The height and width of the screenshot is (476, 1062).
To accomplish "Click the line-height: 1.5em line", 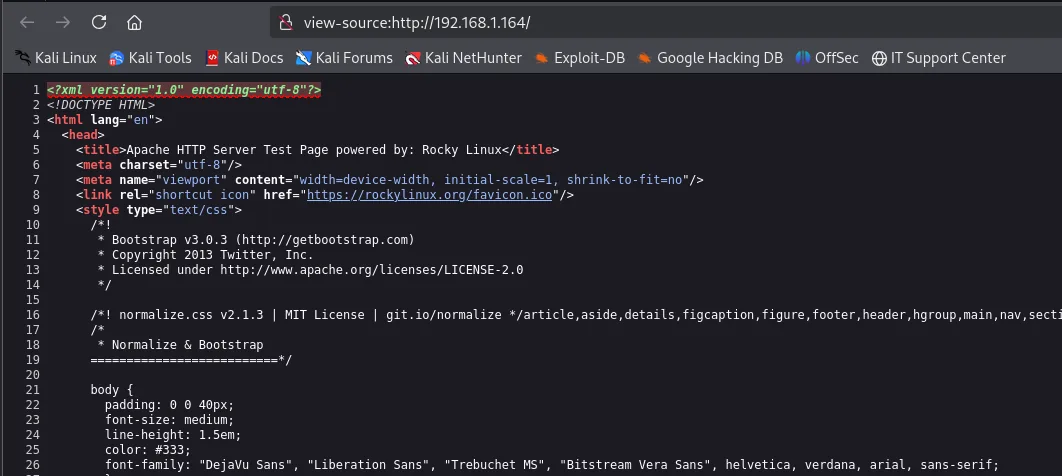I will click(173, 435).
